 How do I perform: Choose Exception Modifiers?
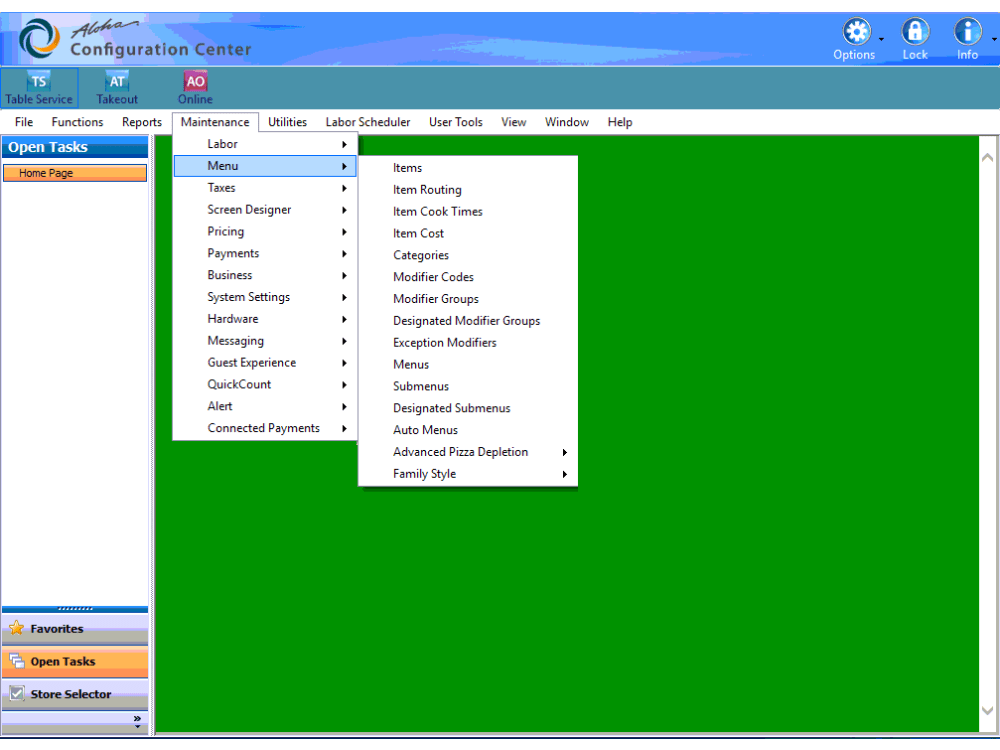coord(468,342)
